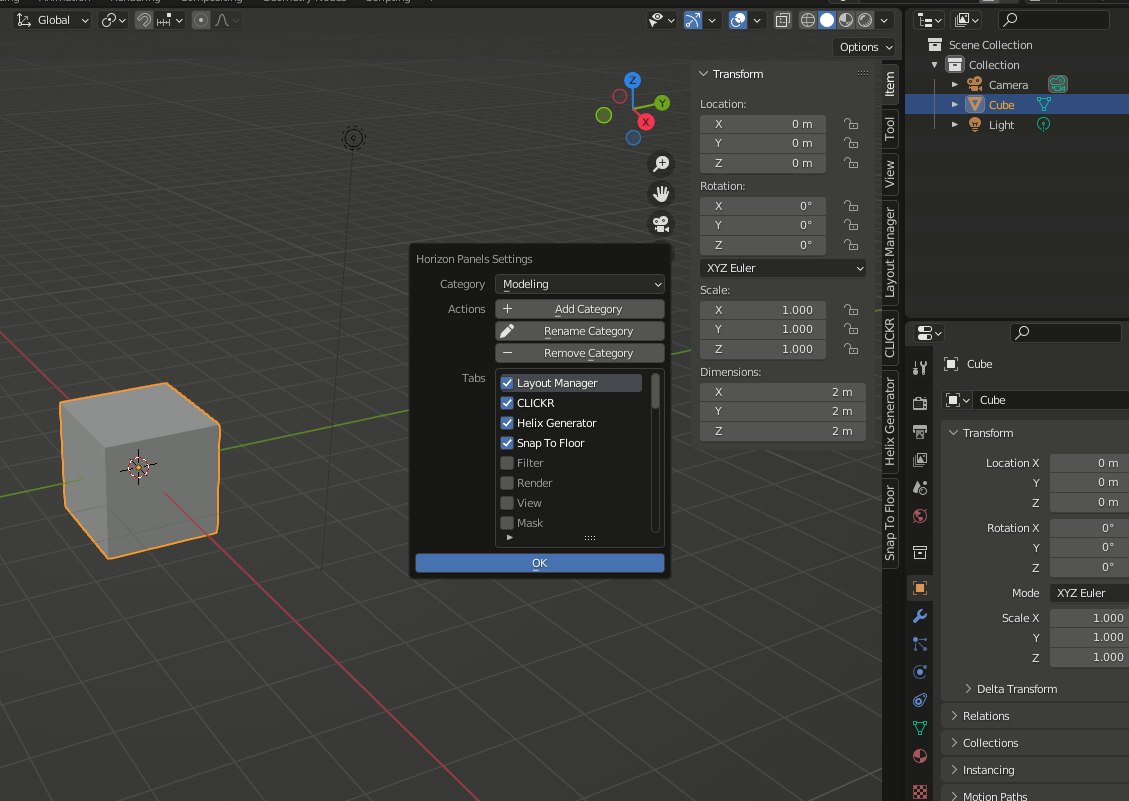Open the Tool sidebar tab

890,128
